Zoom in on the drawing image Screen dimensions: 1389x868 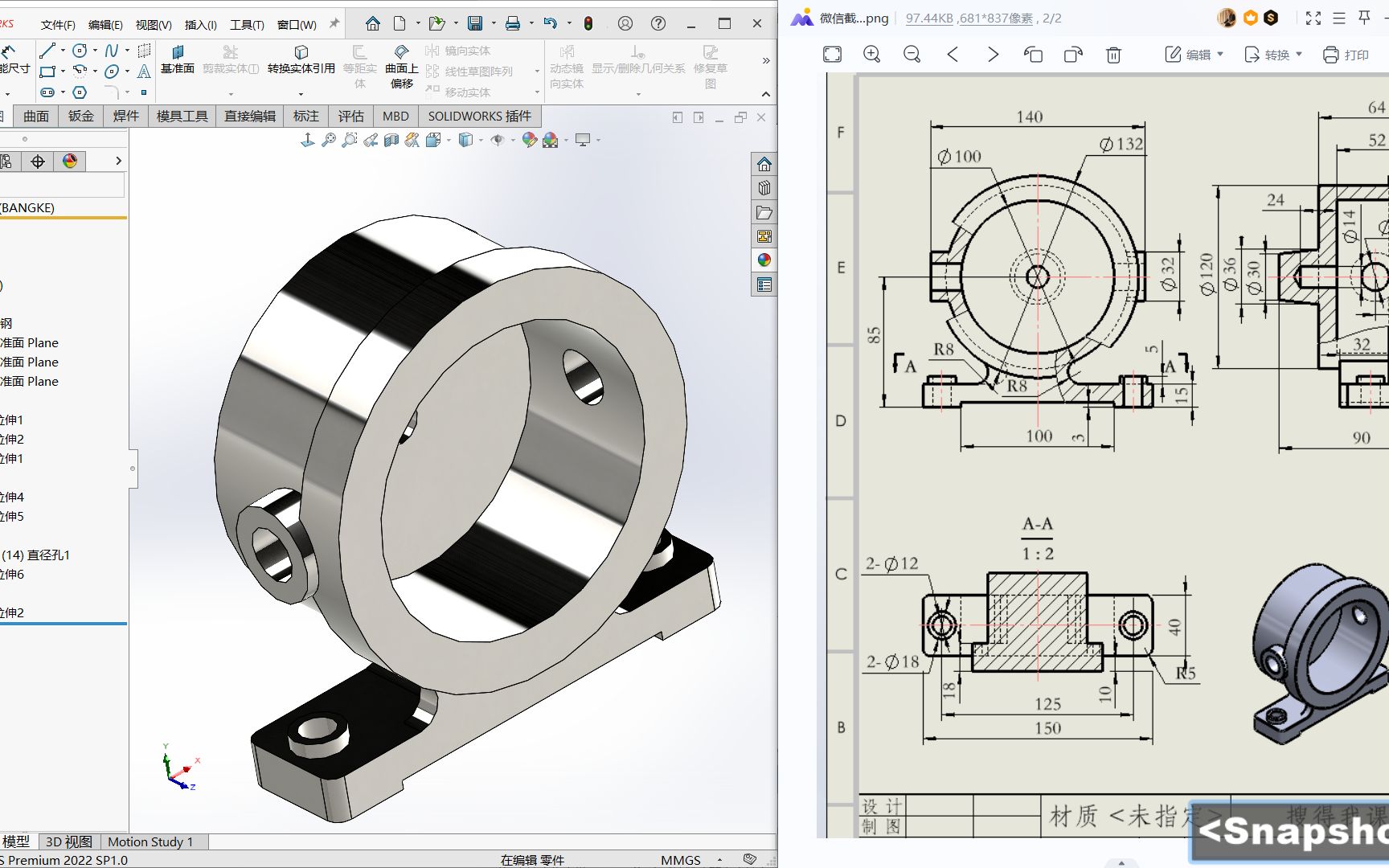871,55
